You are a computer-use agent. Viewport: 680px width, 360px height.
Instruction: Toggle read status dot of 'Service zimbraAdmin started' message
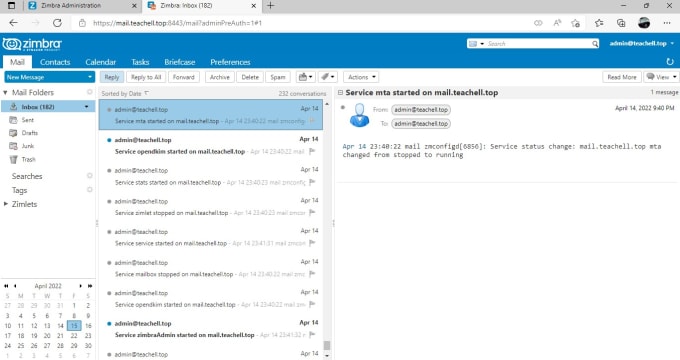(x=109, y=324)
